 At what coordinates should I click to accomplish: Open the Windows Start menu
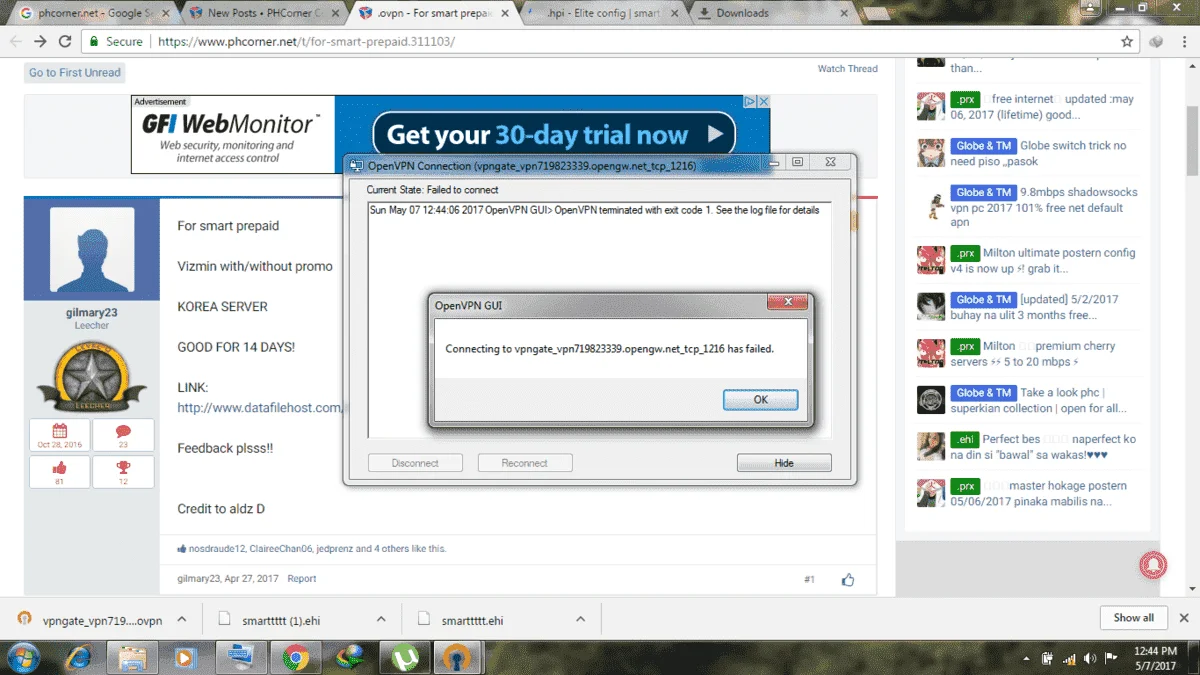point(23,658)
